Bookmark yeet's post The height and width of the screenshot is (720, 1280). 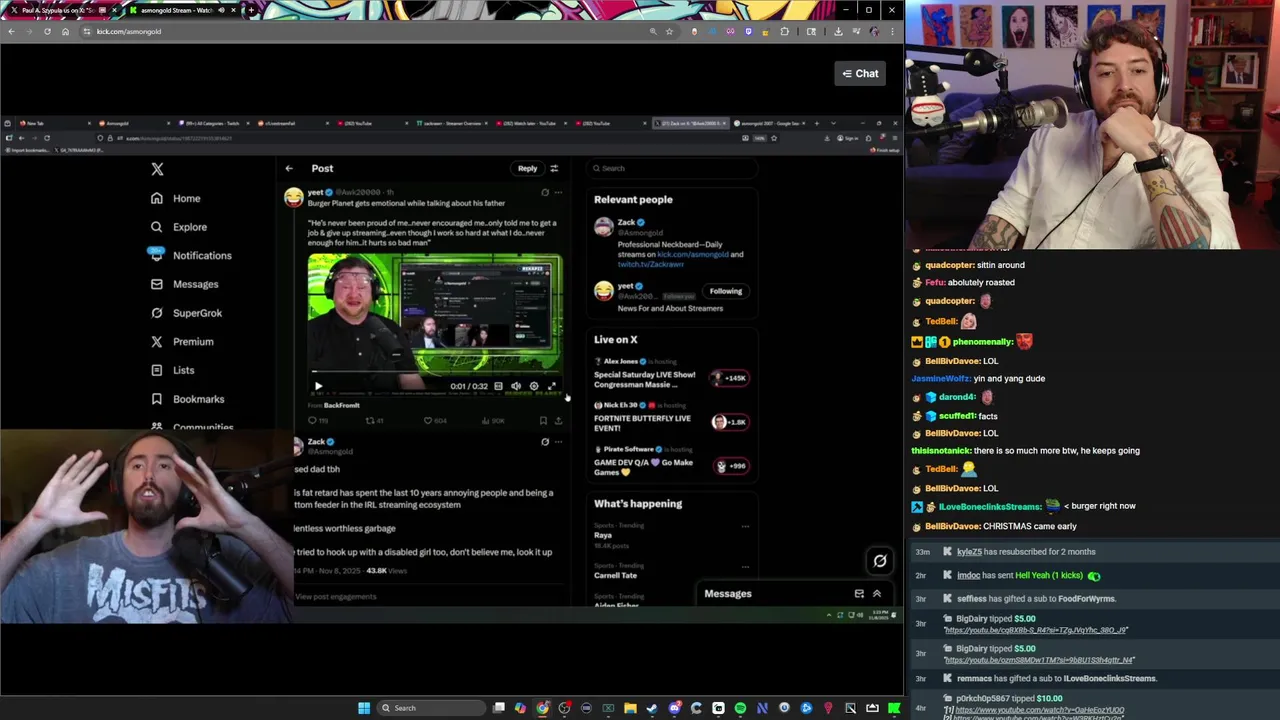coord(543,421)
